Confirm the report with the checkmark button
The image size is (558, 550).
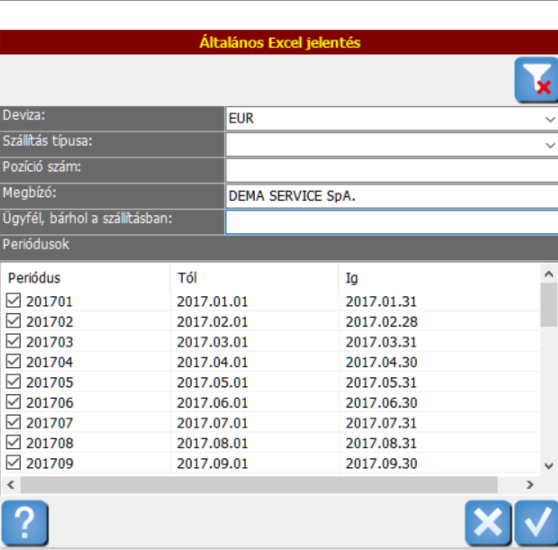pyautogui.click(x=536, y=523)
